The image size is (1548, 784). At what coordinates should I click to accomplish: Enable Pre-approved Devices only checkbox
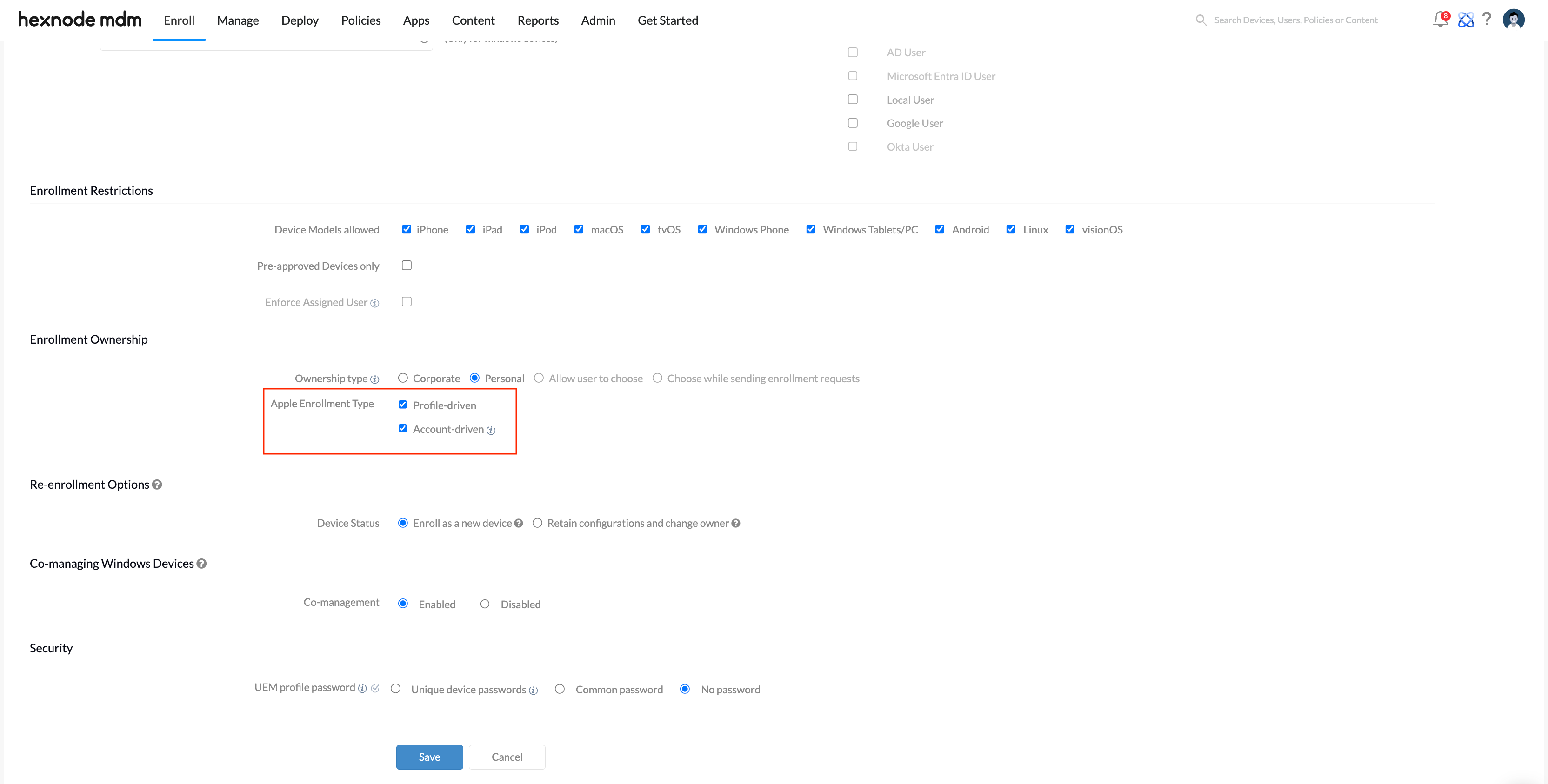point(407,266)
